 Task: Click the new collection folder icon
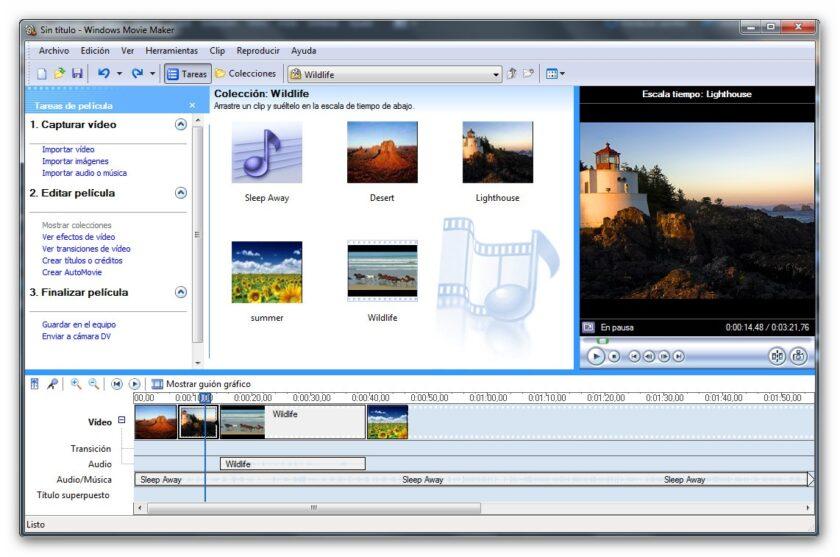point(529,73)
